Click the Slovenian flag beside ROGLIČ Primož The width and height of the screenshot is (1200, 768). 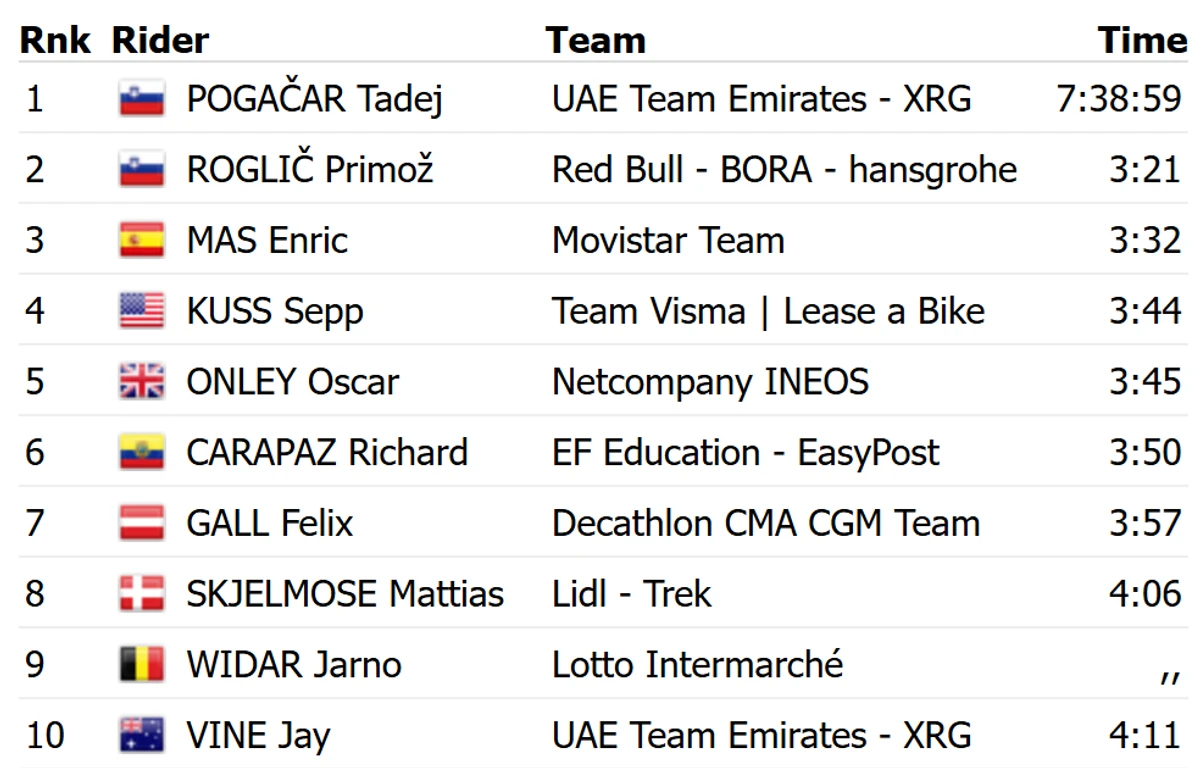click(x=142, y=170)
